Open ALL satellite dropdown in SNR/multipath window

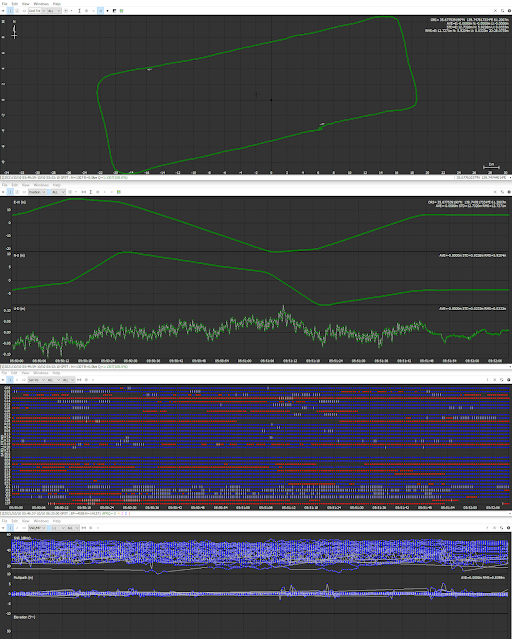tap(73, 528)
